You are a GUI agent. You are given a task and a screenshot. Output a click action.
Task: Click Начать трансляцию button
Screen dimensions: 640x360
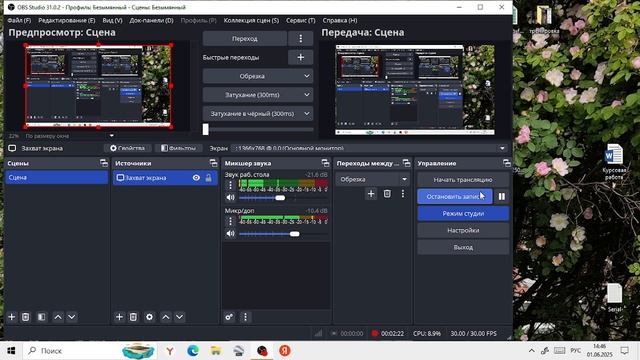[x=463, y=180]
